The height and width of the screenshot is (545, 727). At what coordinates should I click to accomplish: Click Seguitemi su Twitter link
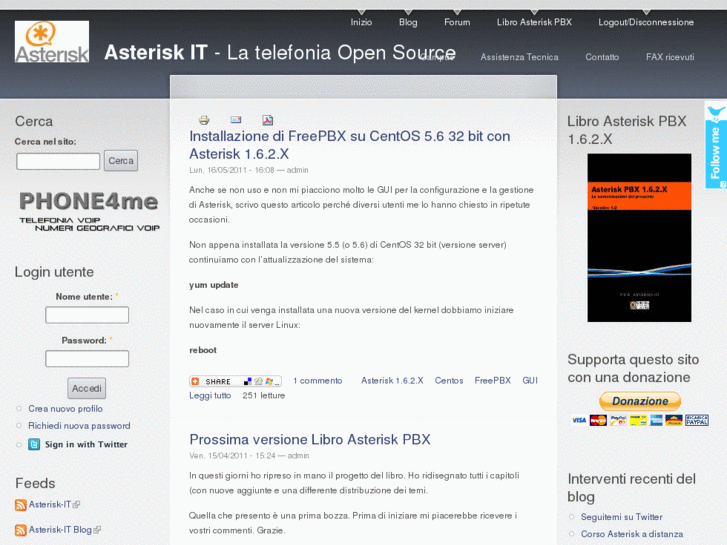point(621,517)
